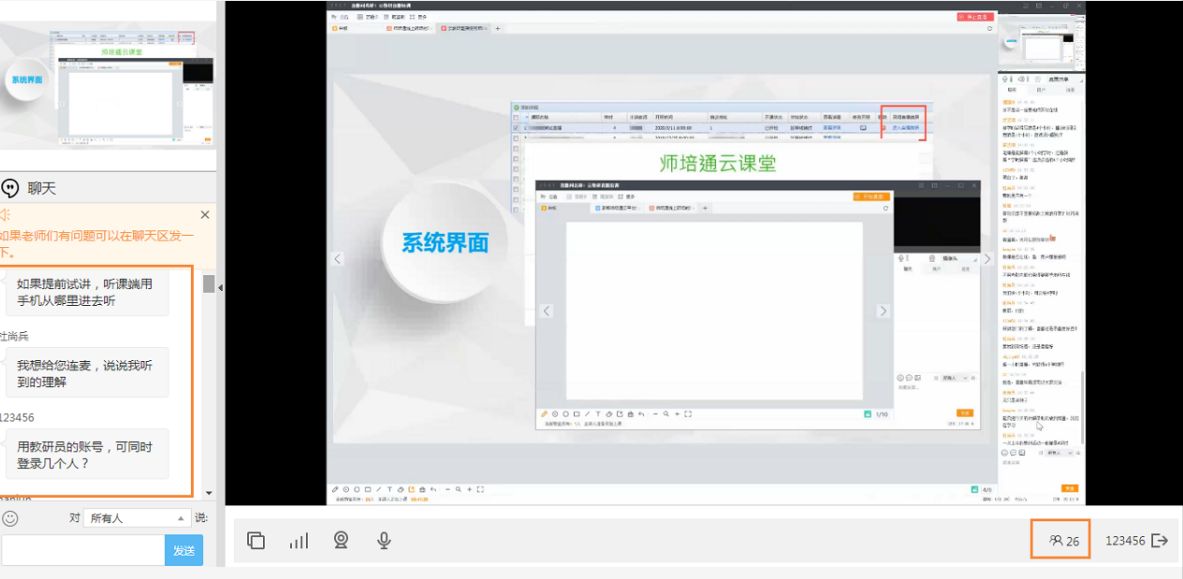Click the chat message input field
Viewport: 1183px width, 579px height.
click(82, 550)
